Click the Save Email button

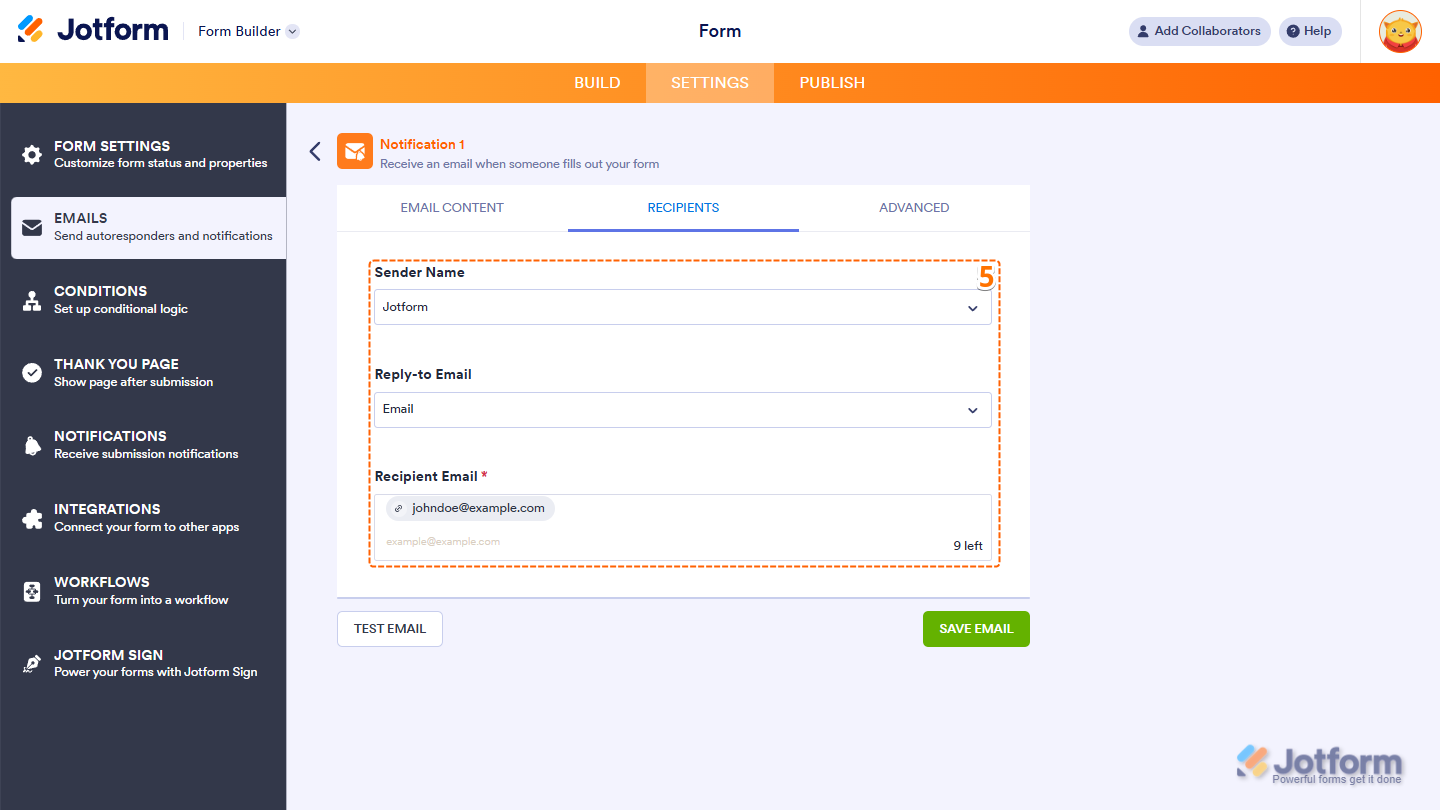[975, 628]
